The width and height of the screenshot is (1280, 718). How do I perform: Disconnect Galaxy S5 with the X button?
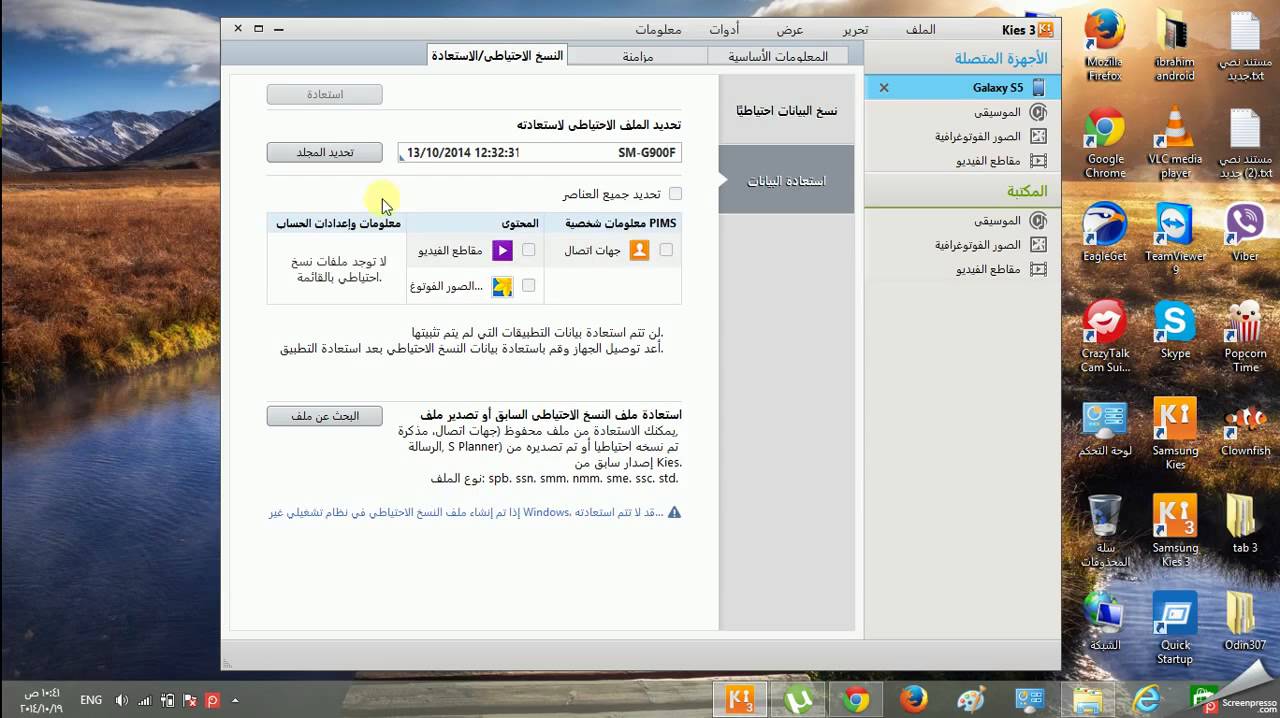pos(884,88)
